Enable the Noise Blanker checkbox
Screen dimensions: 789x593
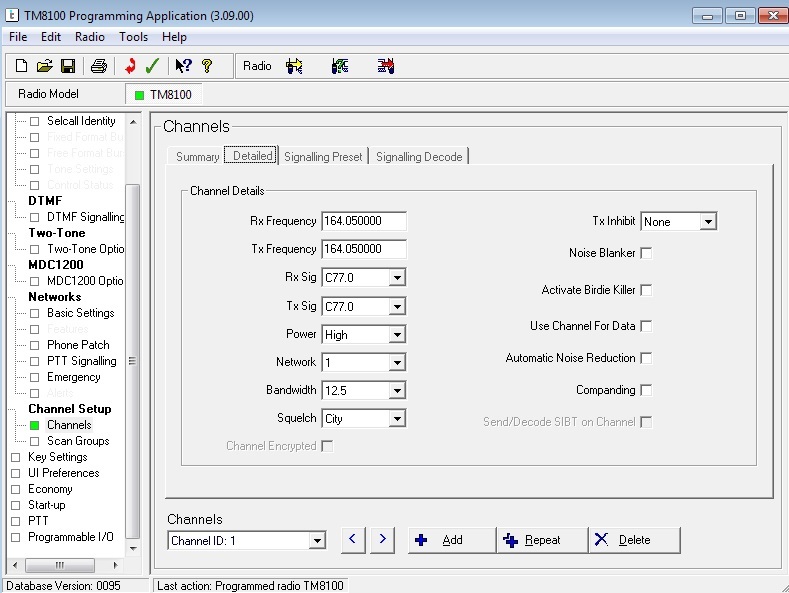(646, 254)
